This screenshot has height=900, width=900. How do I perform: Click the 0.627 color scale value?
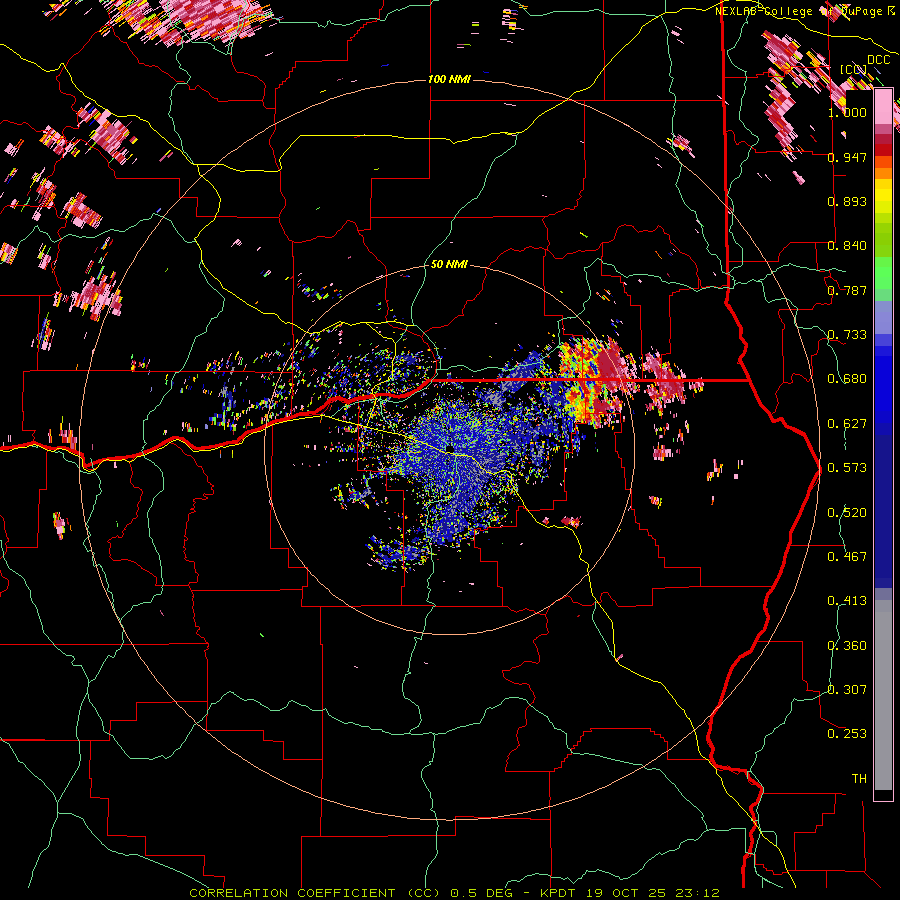click(x=847, y=424)
